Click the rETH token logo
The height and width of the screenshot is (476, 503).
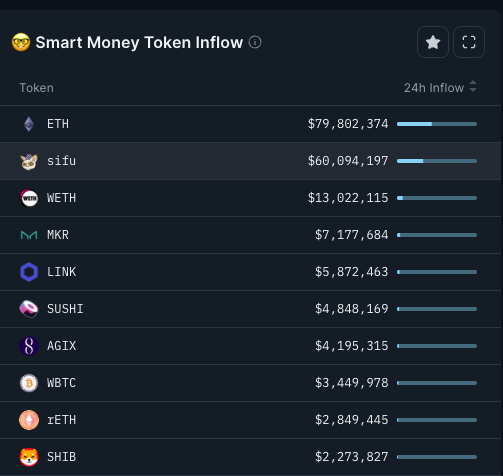click(x=29, y=420)
